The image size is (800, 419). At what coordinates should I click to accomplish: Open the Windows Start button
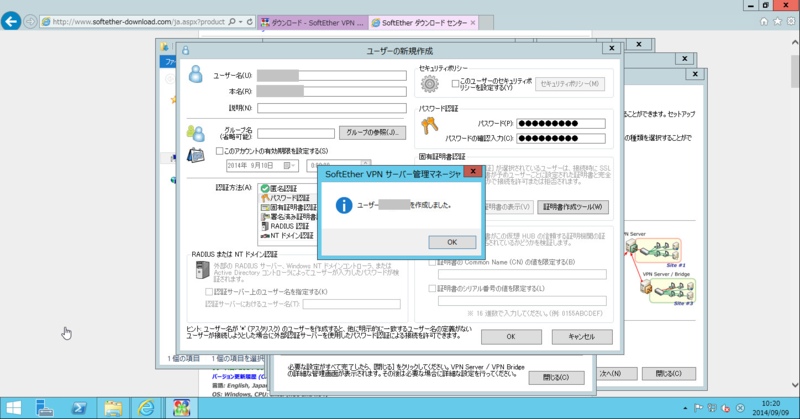(14, 408)
